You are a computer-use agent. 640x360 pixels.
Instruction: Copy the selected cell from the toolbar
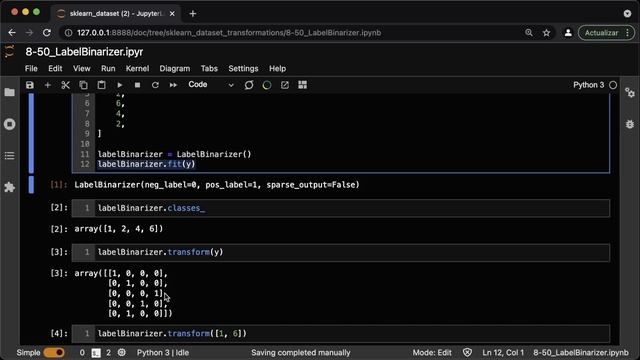click(x=83, y=85)
